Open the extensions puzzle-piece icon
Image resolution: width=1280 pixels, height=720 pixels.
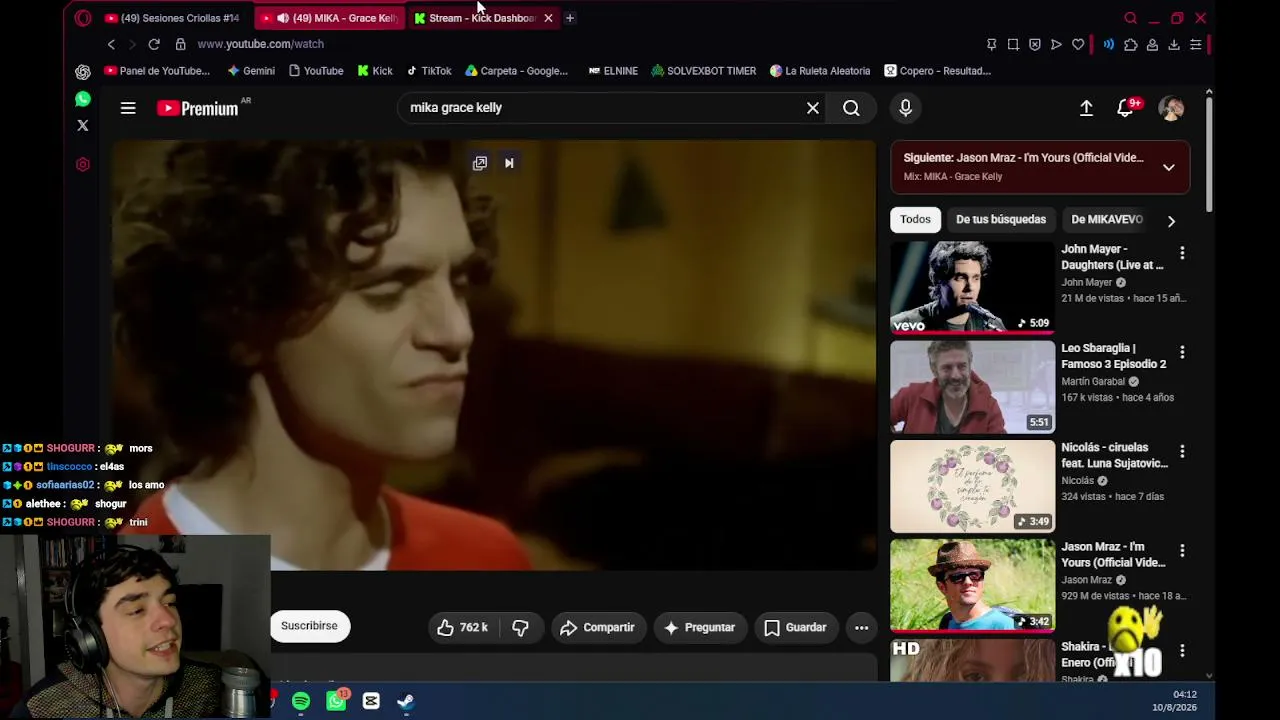pos(1131,44)
